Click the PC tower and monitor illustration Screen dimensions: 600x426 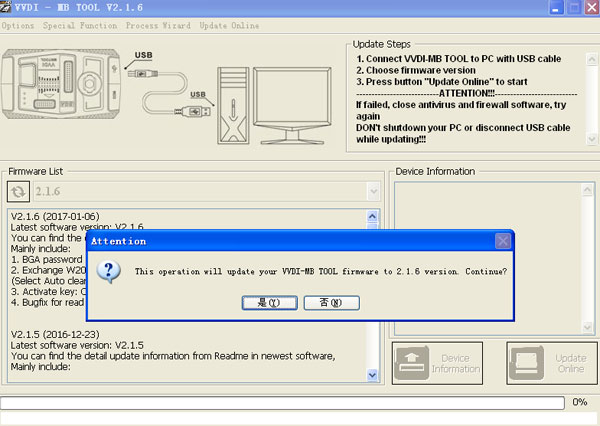274,106
